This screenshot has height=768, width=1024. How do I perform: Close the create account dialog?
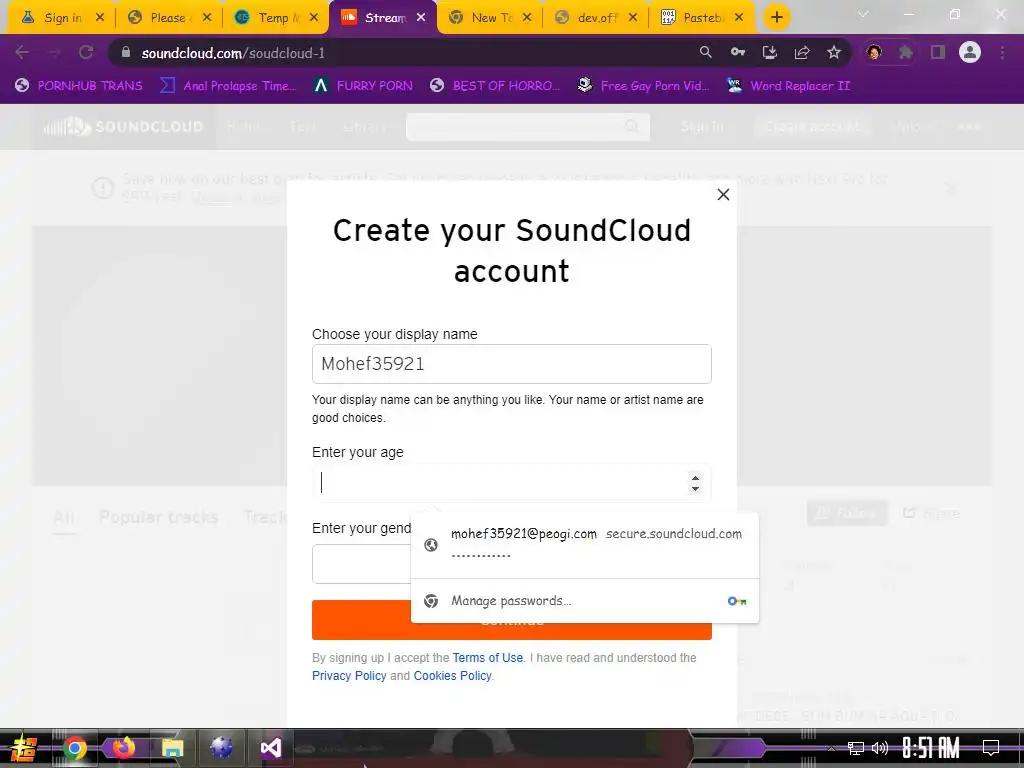point(723,195)
